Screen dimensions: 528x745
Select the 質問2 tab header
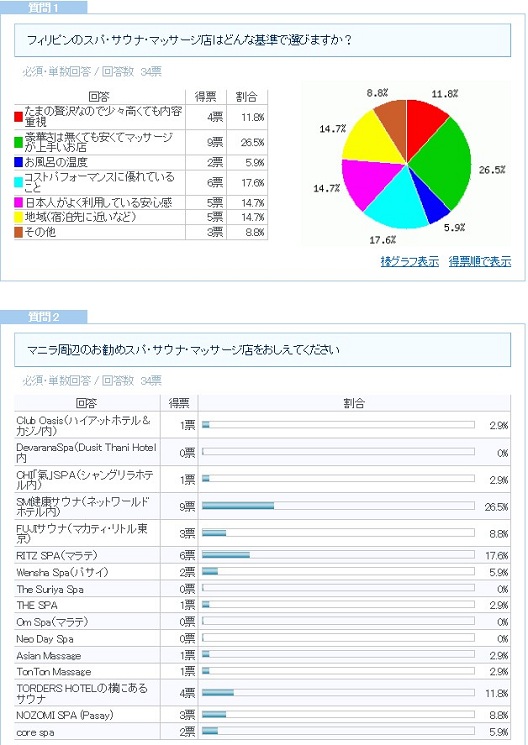click(44, 316)
